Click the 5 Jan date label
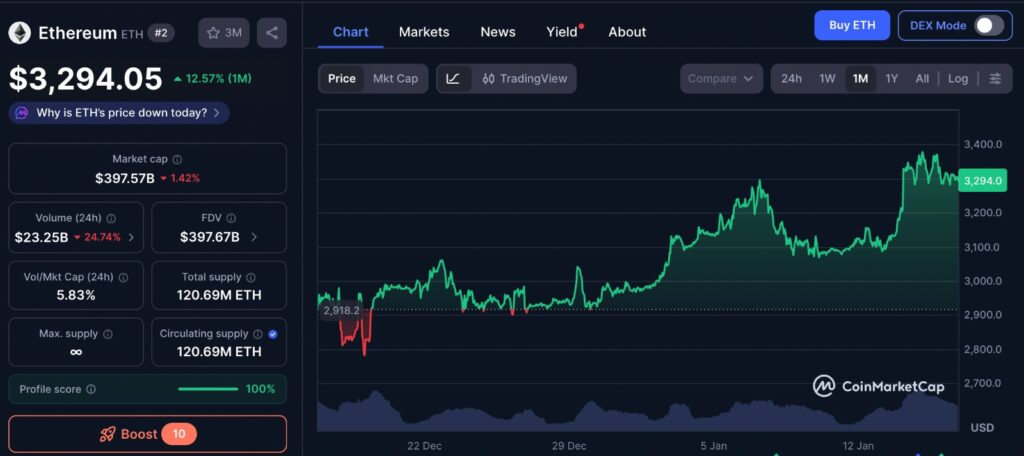 click(713, 446)
